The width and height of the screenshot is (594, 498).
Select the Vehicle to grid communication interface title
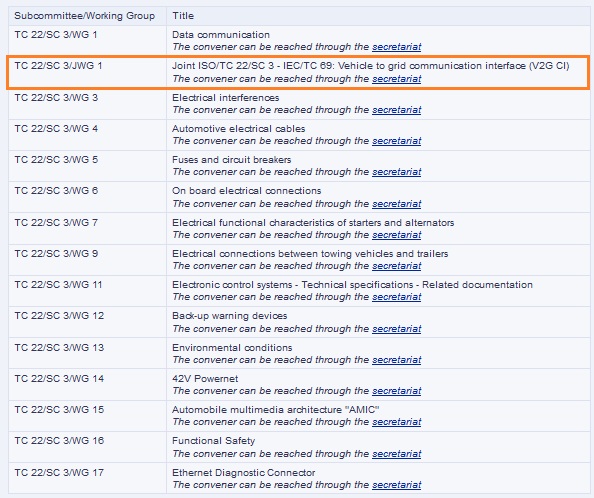(x=370, y=66)
